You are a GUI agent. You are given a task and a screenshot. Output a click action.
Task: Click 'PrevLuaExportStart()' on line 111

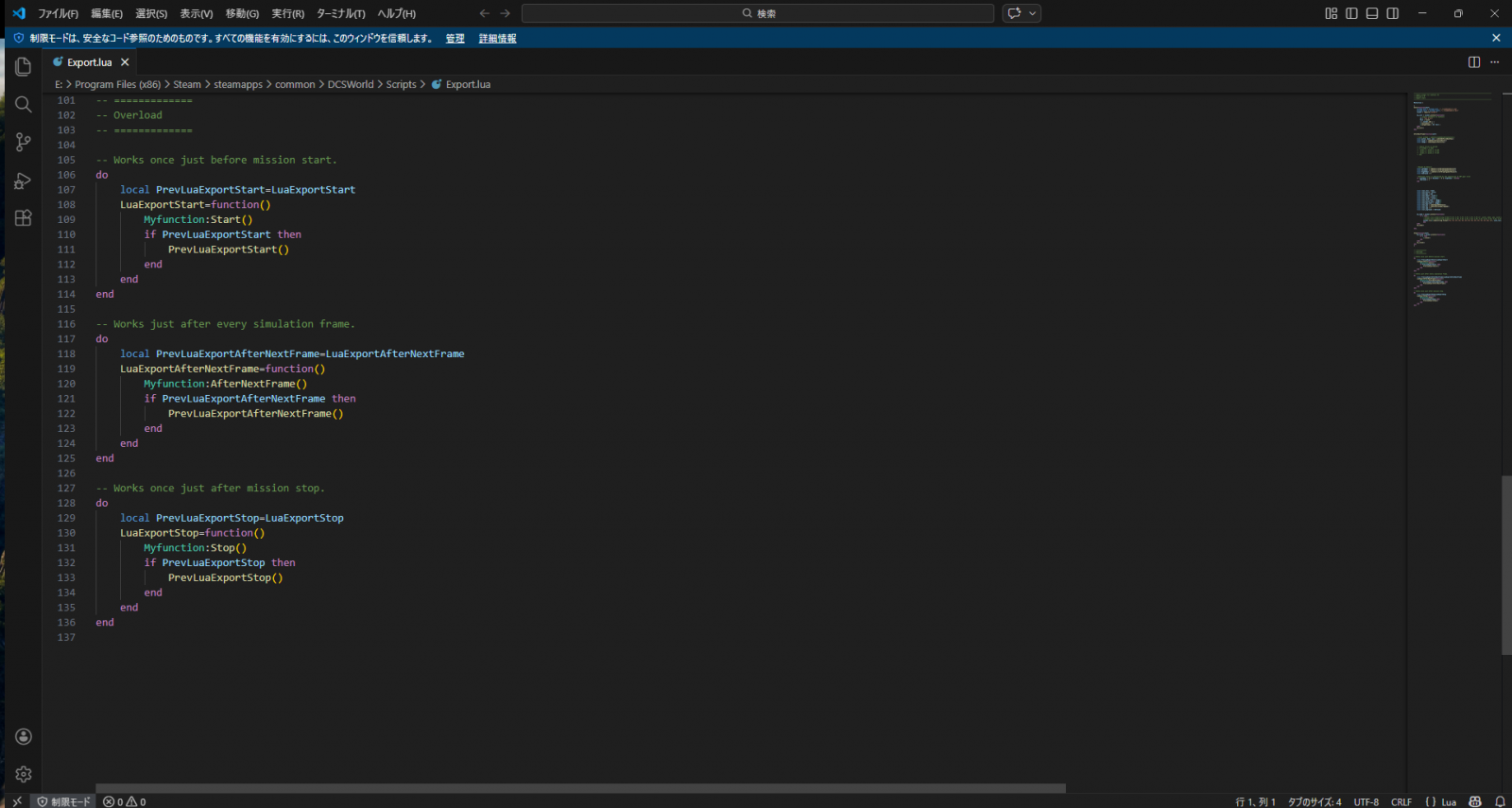pyautogui.click(x=229, y=249)
